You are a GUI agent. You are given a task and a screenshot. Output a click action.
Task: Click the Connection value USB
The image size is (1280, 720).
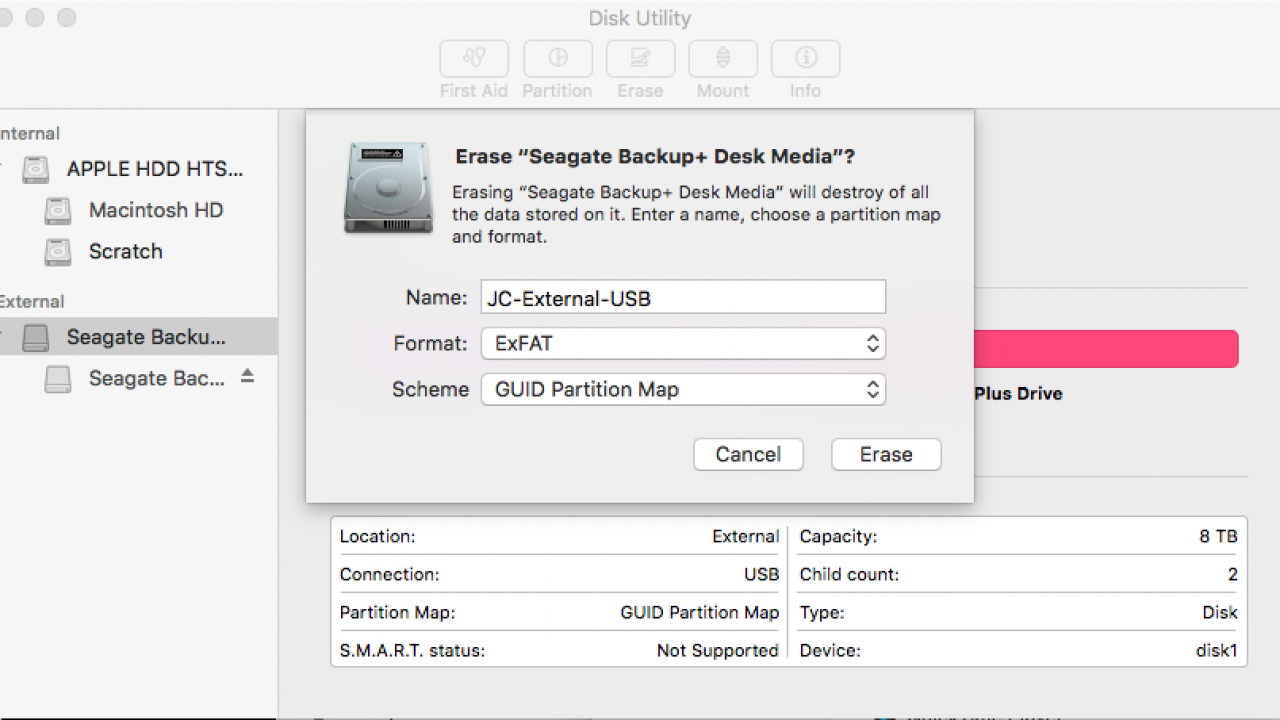(x=761, y=574)
